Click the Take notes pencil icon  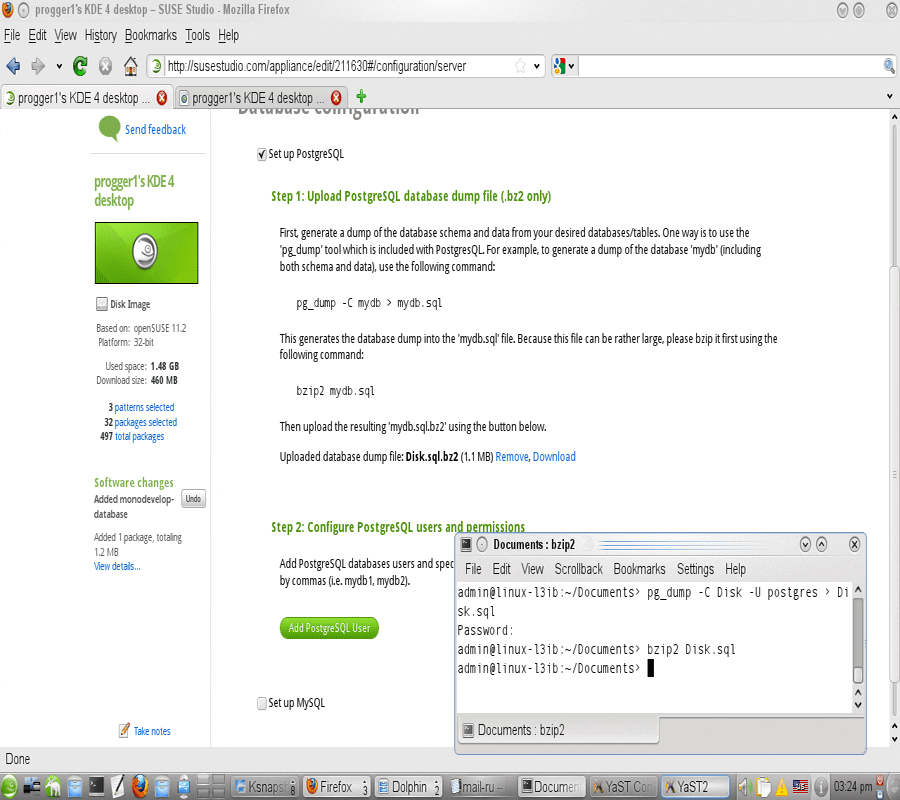point(124,731)
